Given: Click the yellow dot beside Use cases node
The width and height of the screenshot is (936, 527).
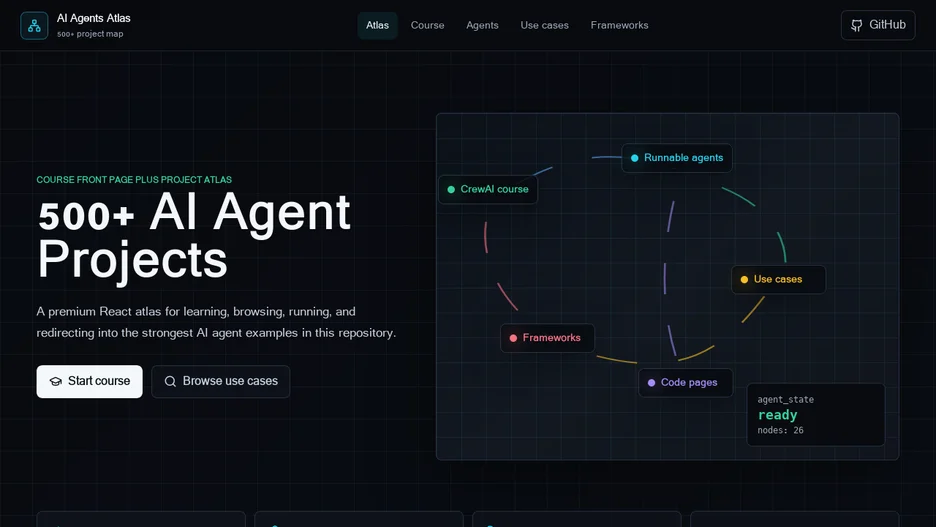Looking at the screenshot, I should click(744, 279).
